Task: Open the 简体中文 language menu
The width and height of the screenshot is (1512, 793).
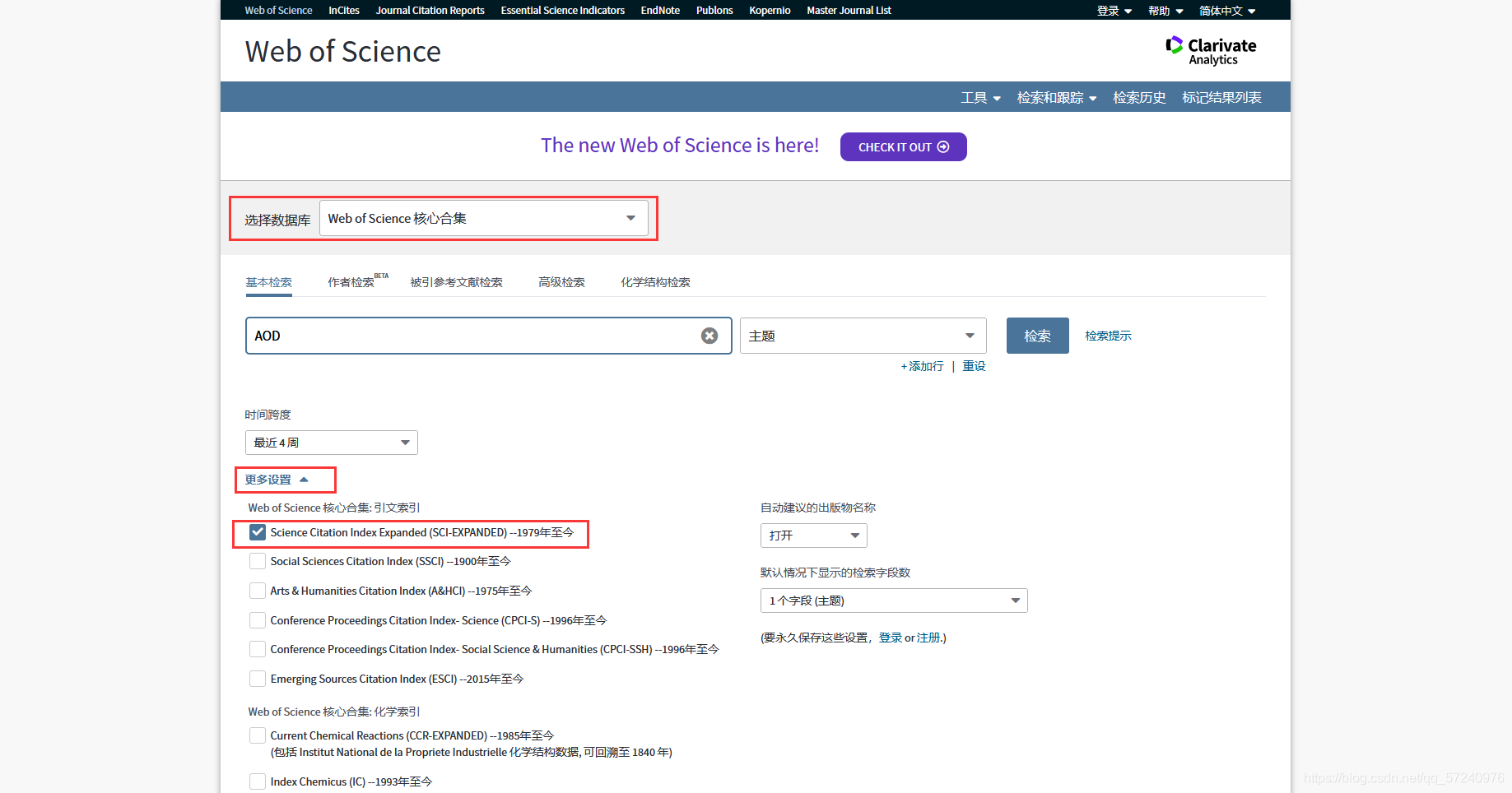Action: 1227,11
